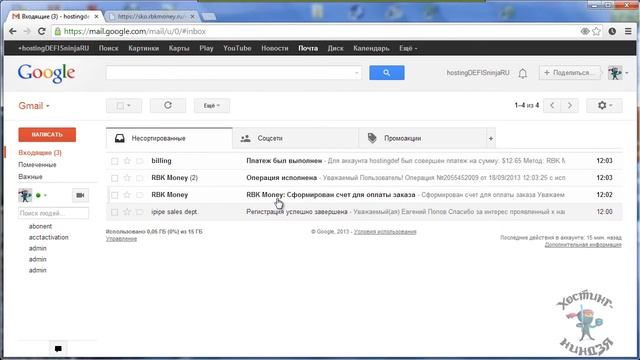Reload the page in Chrome toolbar
640x360 pixels.
click(x=41, y=31)
